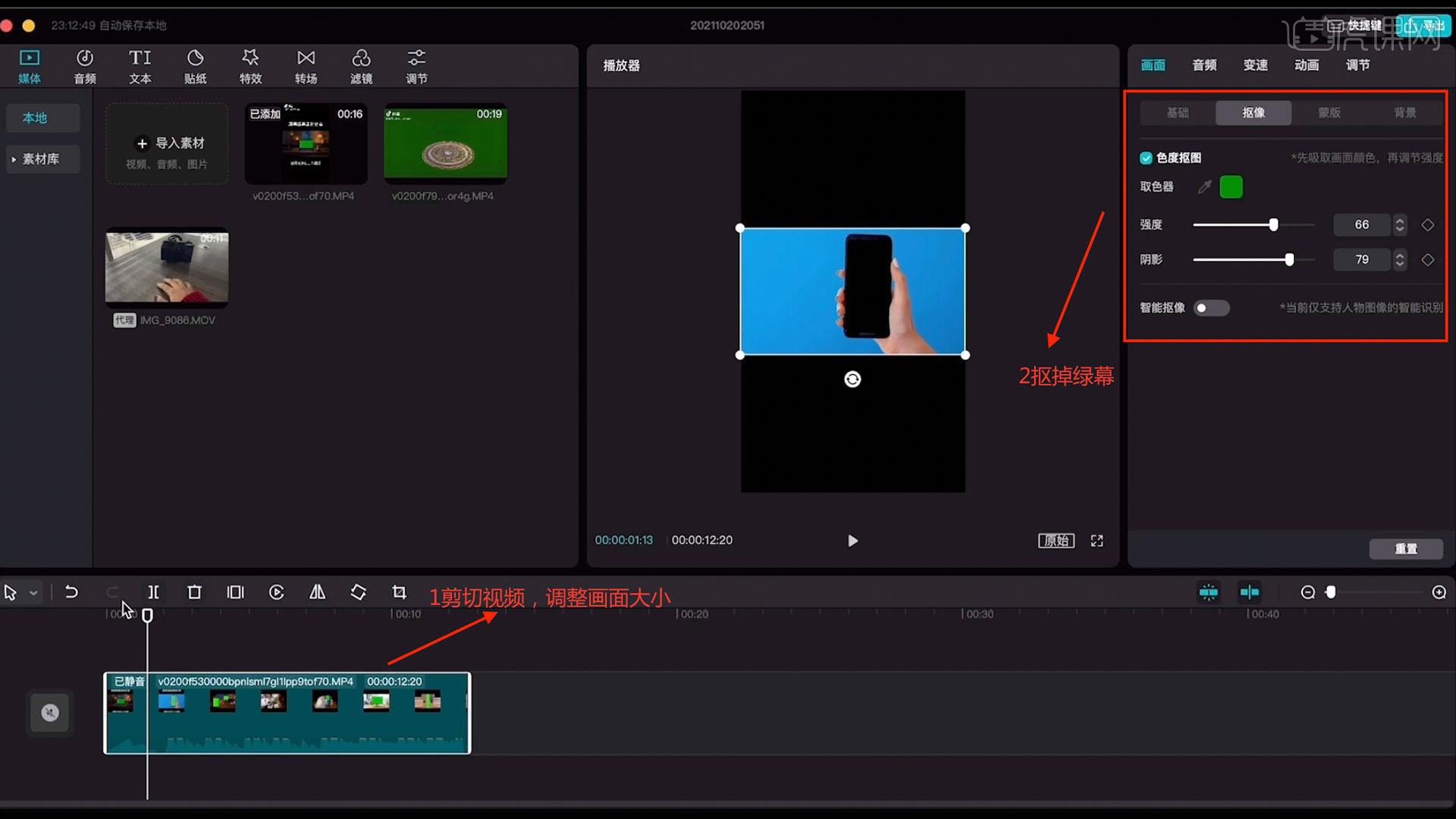The height and width of the screenshot is (819, 1456).
Task: Select the IMG_9086.MOV thumbnail
Action: [167, 268]
